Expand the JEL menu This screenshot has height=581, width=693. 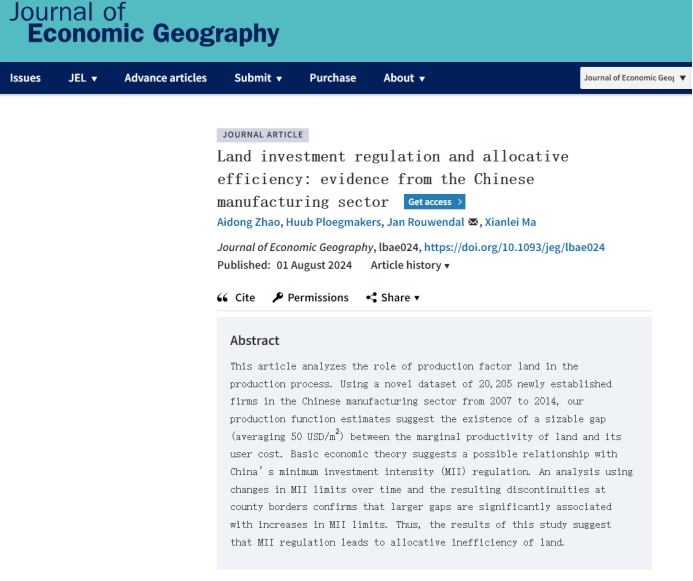(x=82, y=78)
